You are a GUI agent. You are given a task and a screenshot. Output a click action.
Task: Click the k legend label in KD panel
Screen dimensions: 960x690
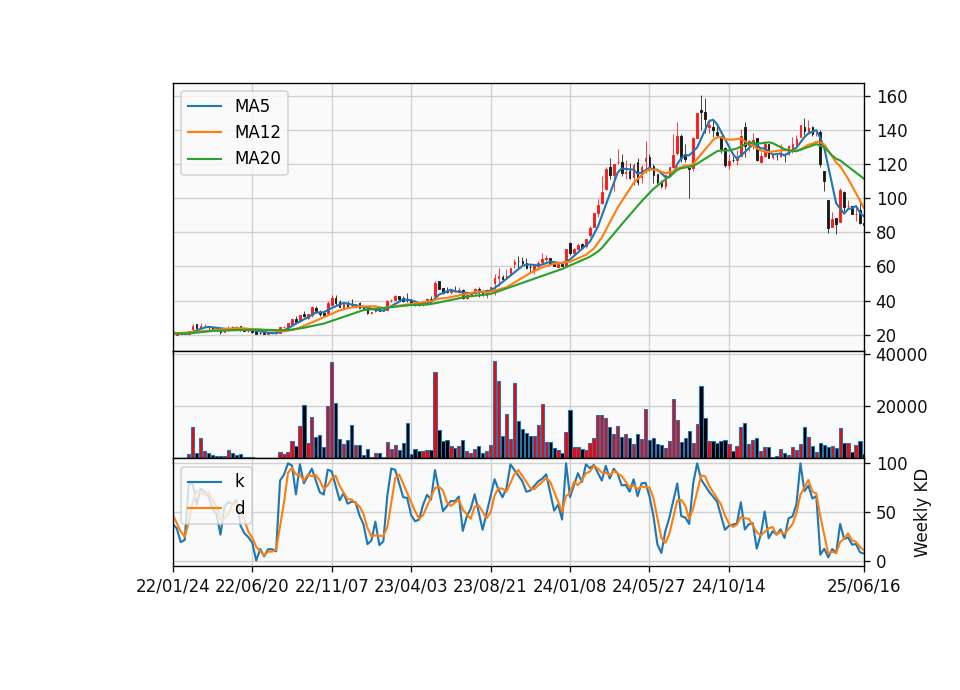(x=239, y=481)
